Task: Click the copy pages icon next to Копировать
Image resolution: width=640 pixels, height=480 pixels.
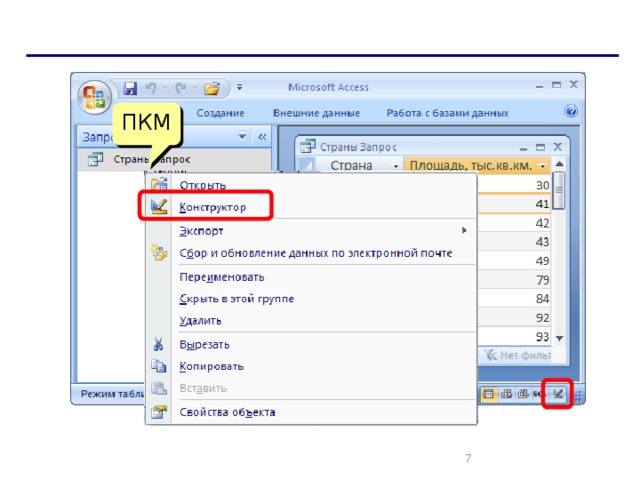Action: tap(158, 366)
